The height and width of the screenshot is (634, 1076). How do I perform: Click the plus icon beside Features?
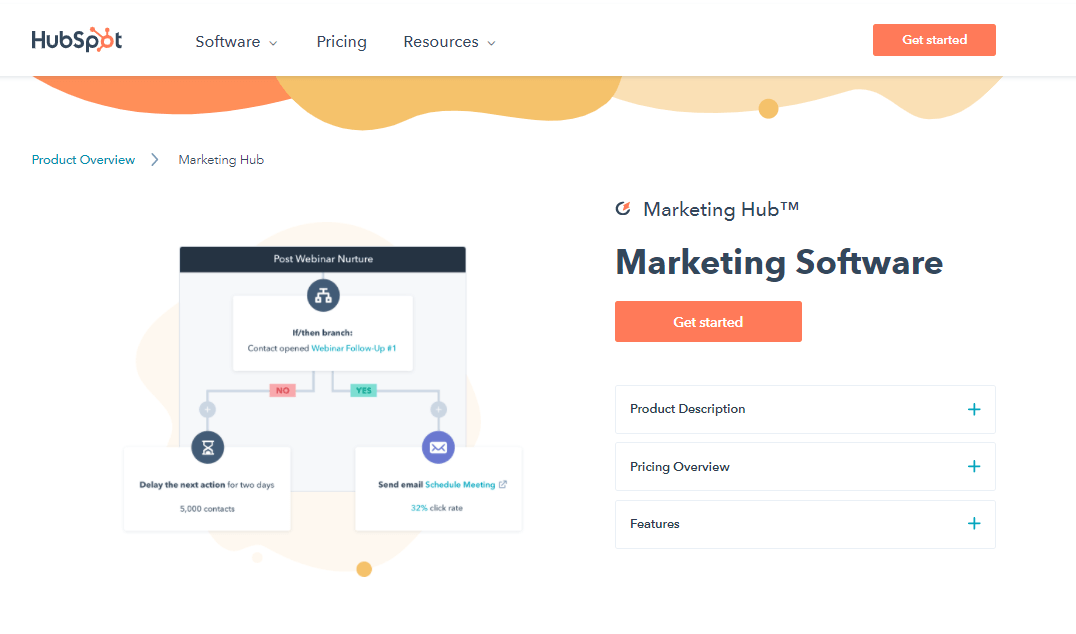coord(974,524)
